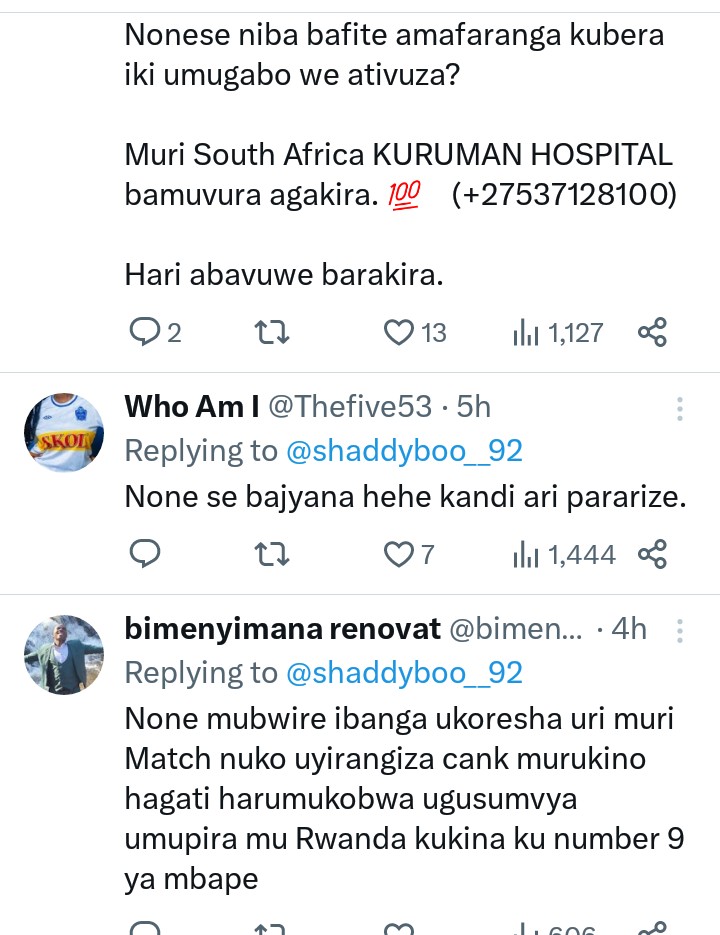Open @shaddyboo__92 link in Who Am I's reply

(x=404, y=451)
